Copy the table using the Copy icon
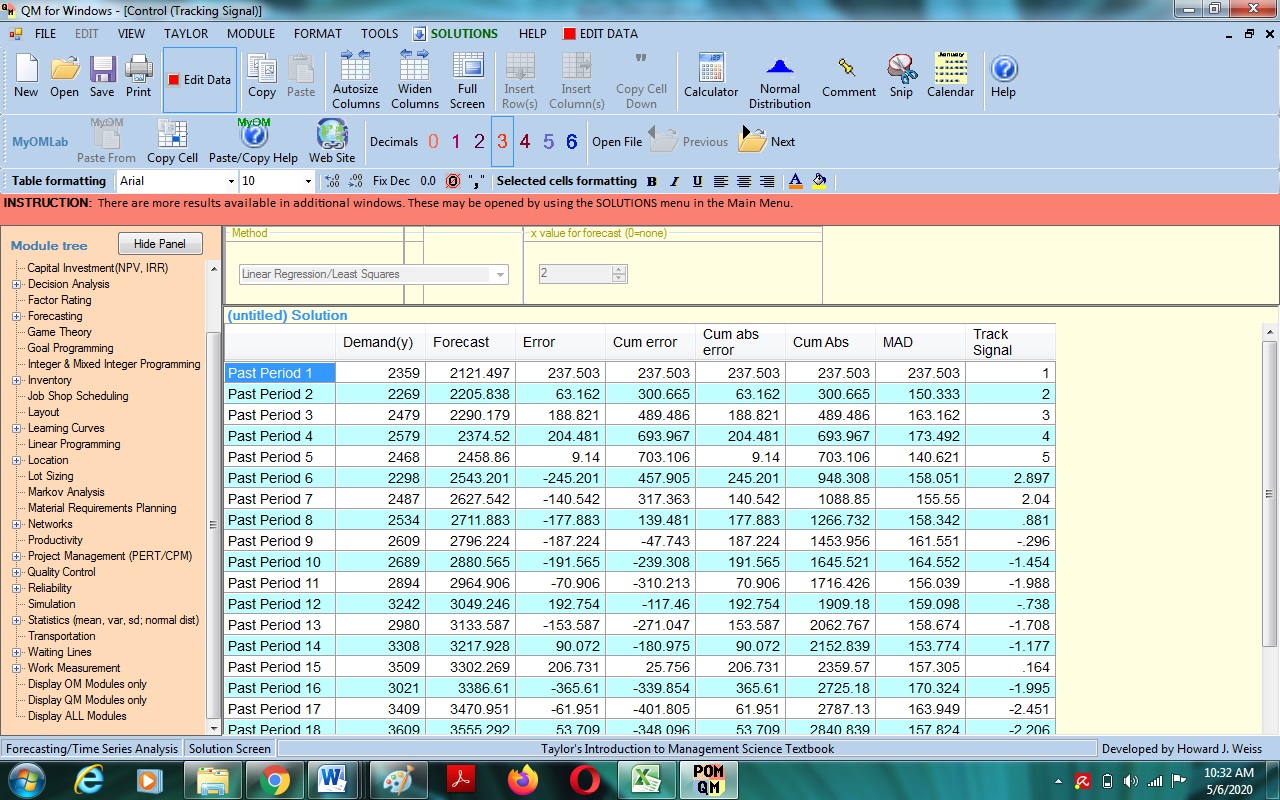Viewport: 1280px width, 800px height. tap(262, 77)
